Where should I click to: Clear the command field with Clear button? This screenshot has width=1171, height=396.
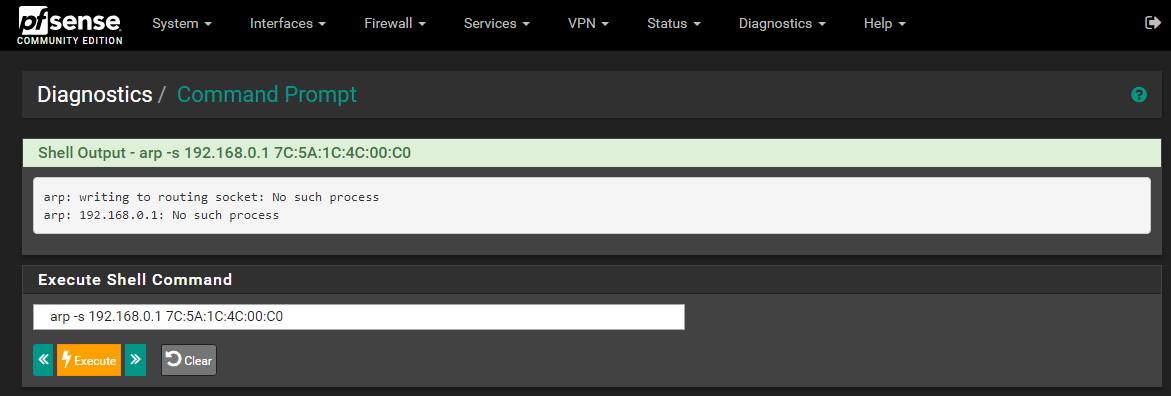[189, 360]
